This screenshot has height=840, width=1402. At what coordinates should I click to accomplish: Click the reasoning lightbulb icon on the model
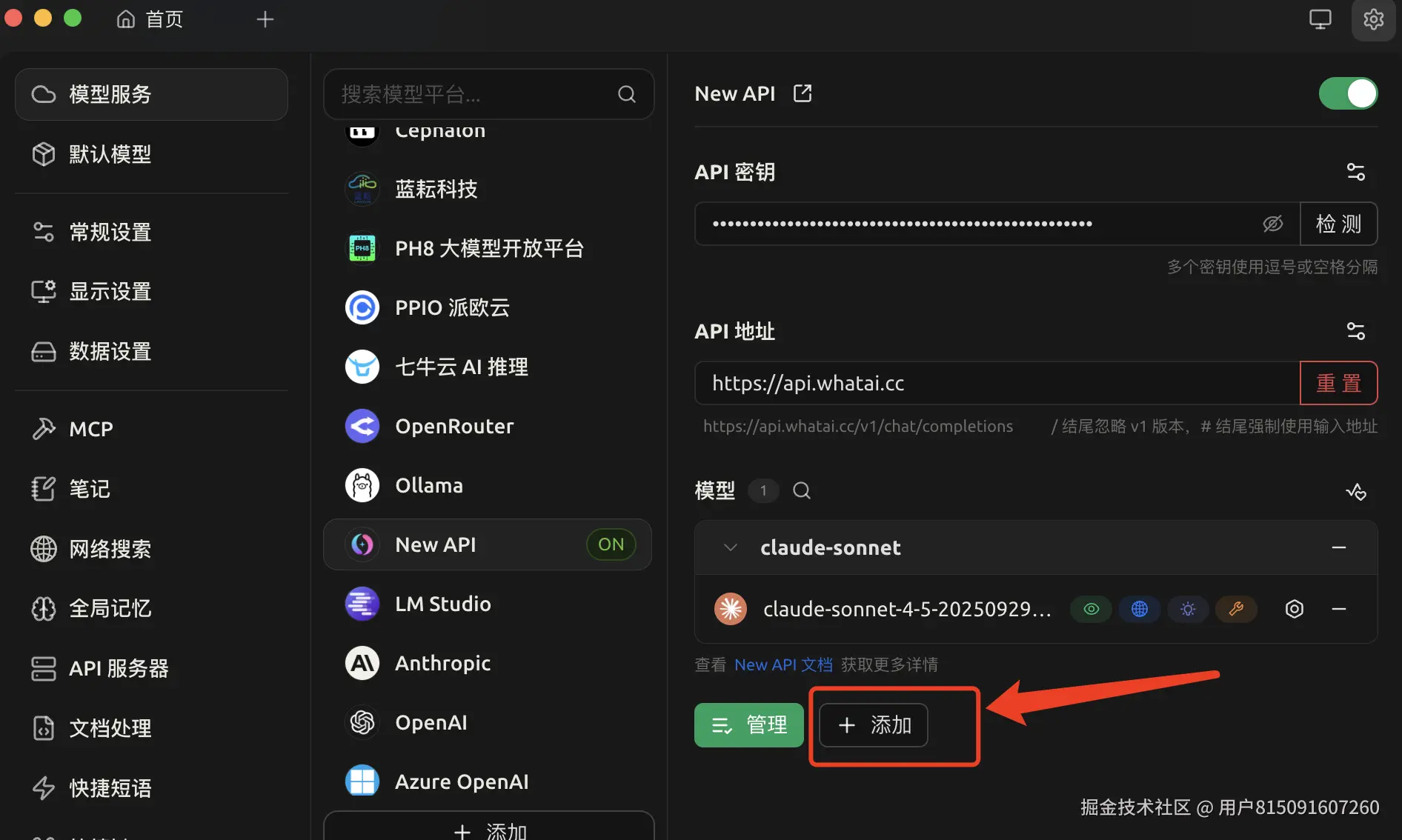(x=1187, y=609)
